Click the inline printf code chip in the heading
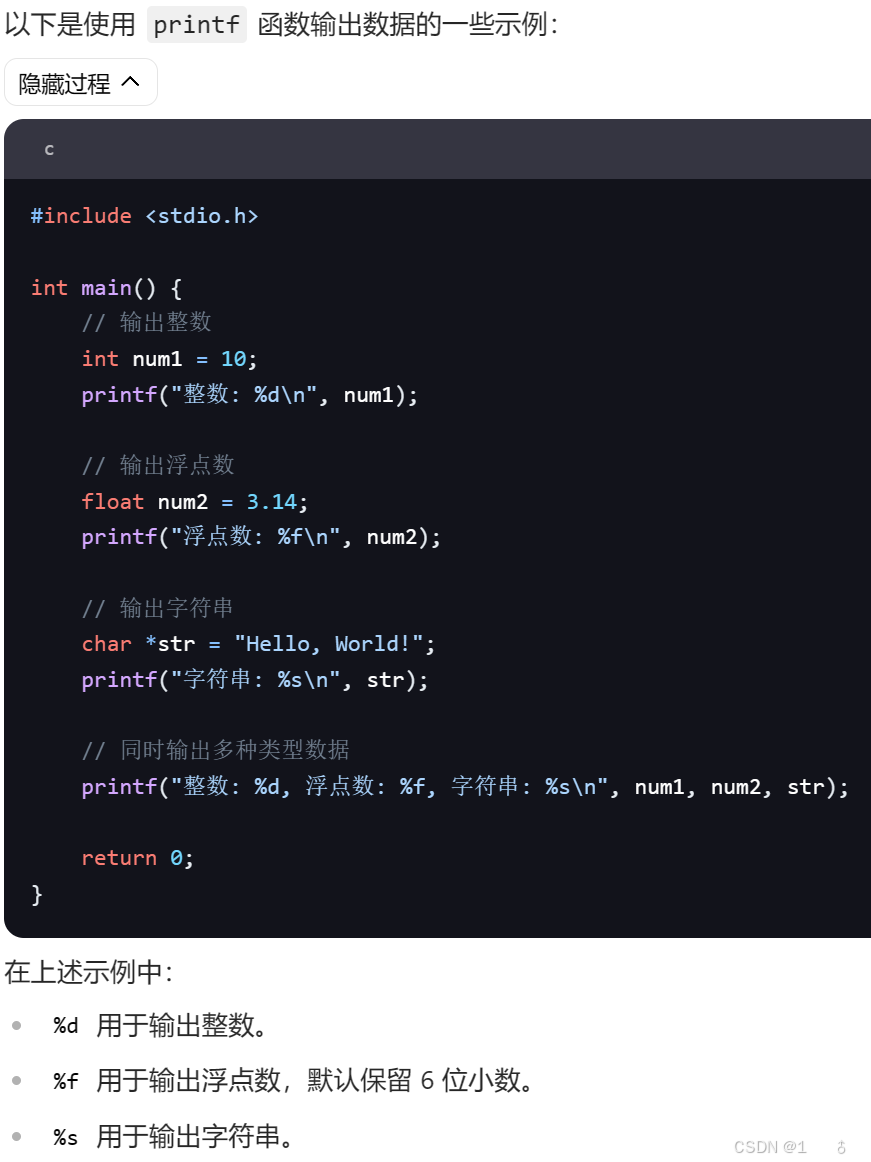This screenshot has width=871, height=1162. 196,24
